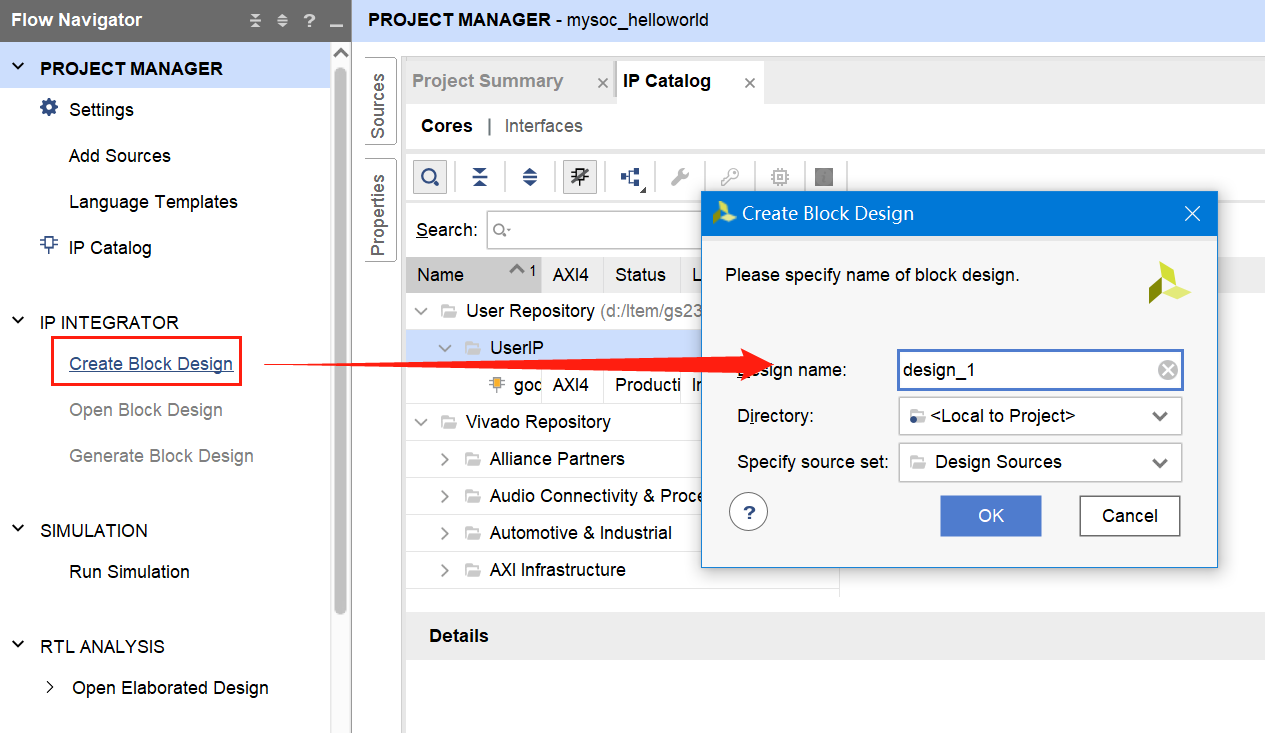This screenshot has height=733, width=1265.
Task: Switch to the Project Summary tab
Action: 487,81
